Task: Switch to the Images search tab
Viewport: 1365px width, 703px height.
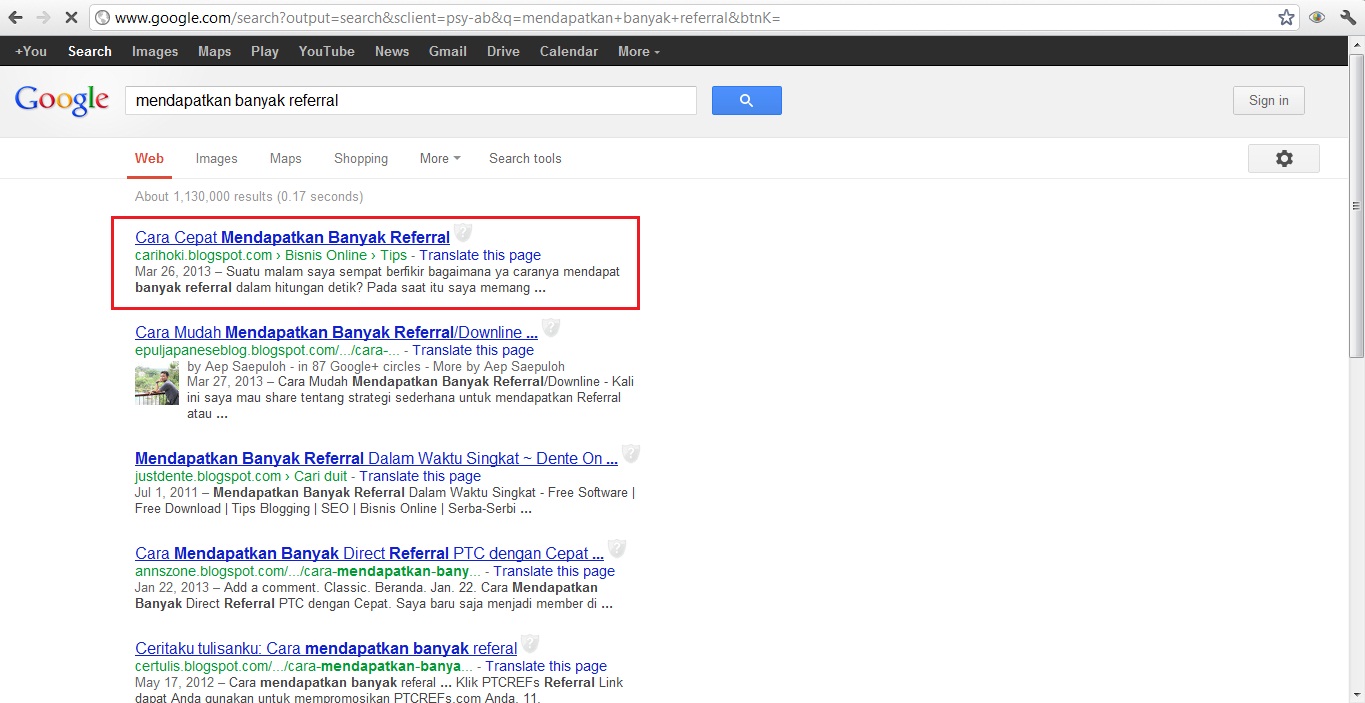Action: click(x=216, y=158)
